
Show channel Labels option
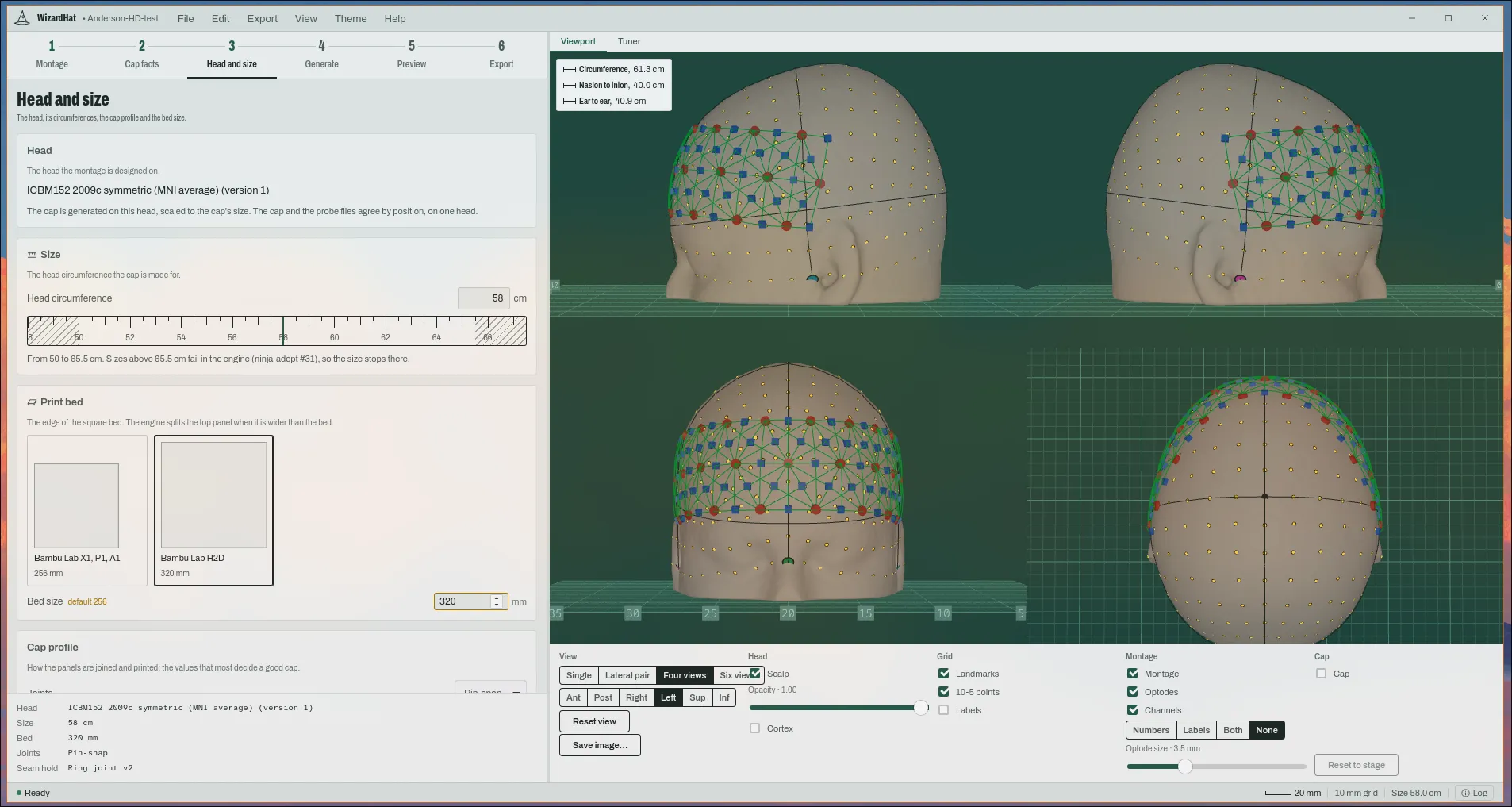pyautogui.click(x=1196, y=730)
